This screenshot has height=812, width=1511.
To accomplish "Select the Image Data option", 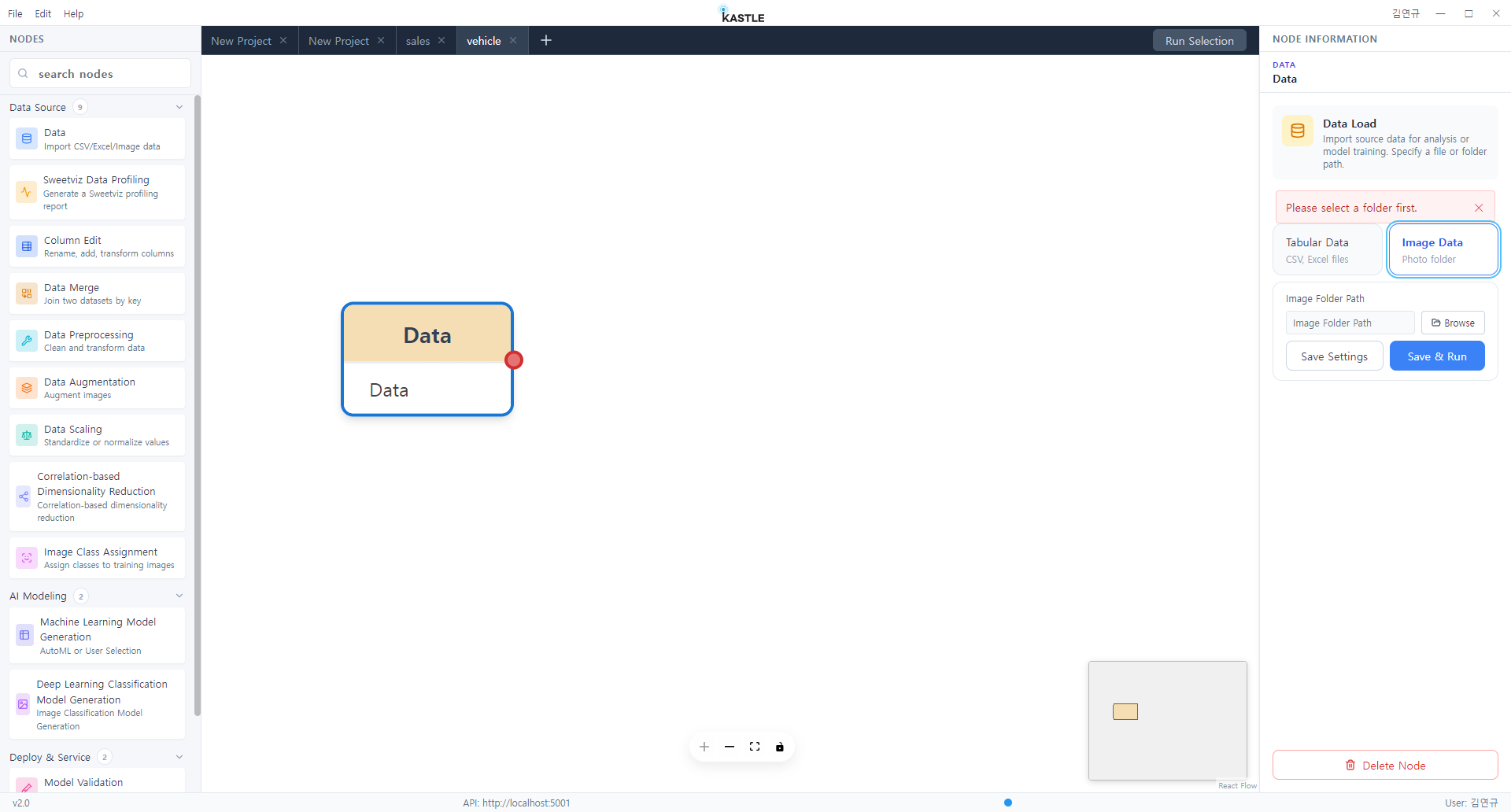I will pos(1443,249).
